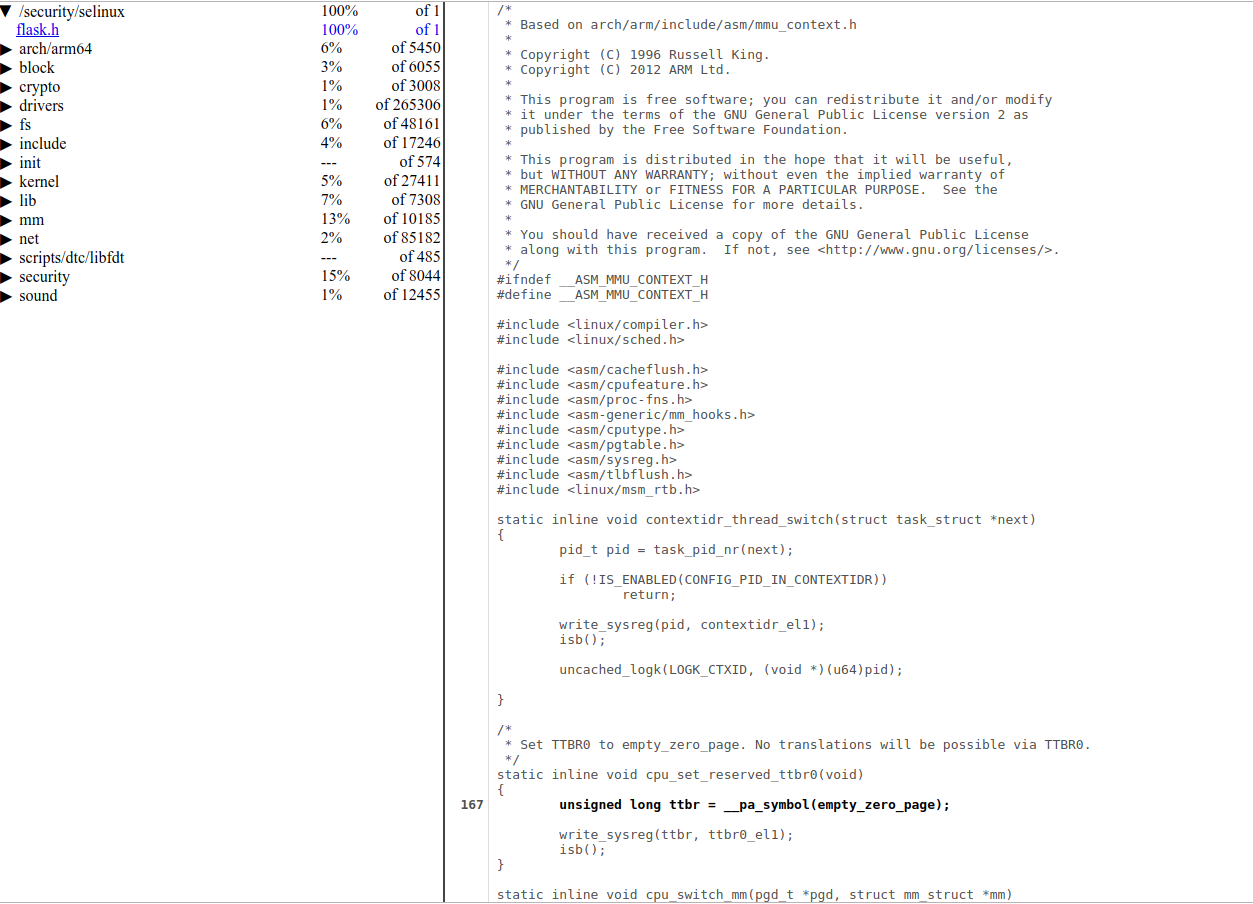Expand the security directory arrow
Viewport: 1253px width, 904px height.
tap(7, 277)
